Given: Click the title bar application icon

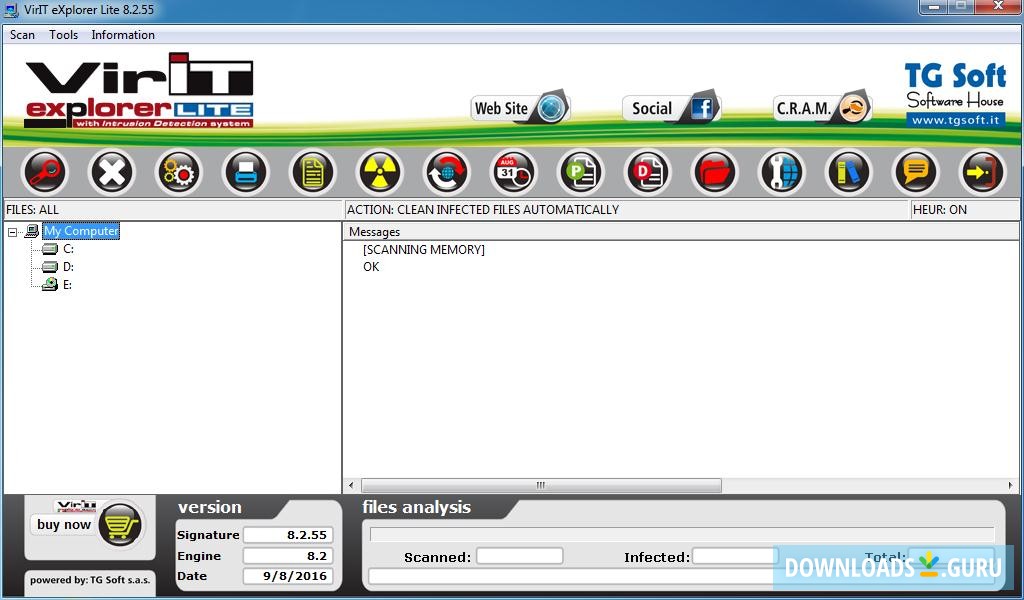Looking at the screenshot, I should (x=11, y=10).
